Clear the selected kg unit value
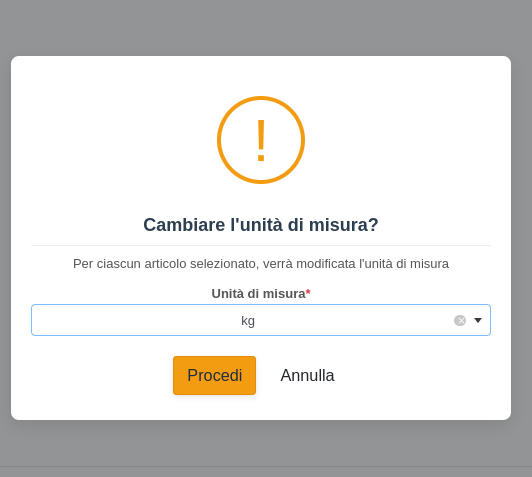The width and height of the screenshot is (532, 477). point(460,320)
